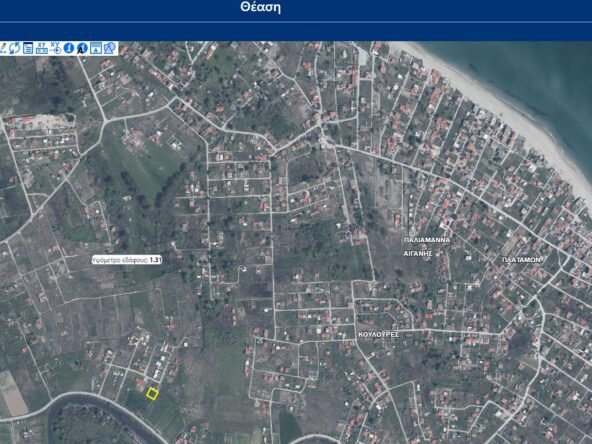The image size is (592, 444).
Task: Click the ΚΟΥΛΟΥΡΕΣ place label
Action: (379, 335)
